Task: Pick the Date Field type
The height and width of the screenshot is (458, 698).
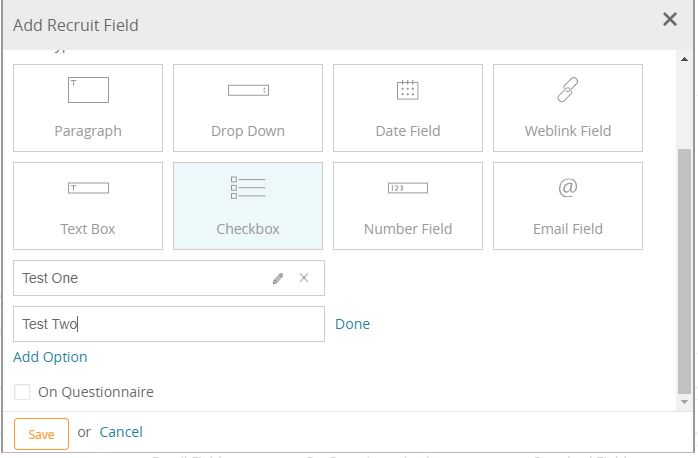Action: tap(408, 108)
